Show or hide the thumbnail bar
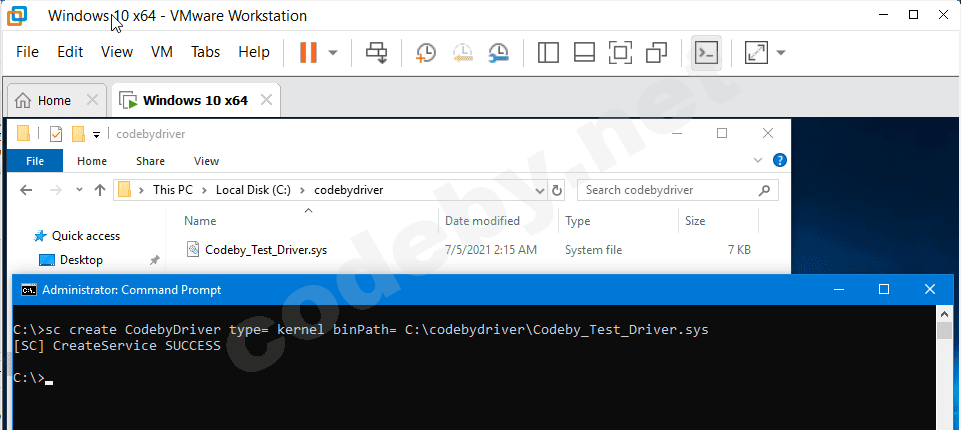 [584, 53]
